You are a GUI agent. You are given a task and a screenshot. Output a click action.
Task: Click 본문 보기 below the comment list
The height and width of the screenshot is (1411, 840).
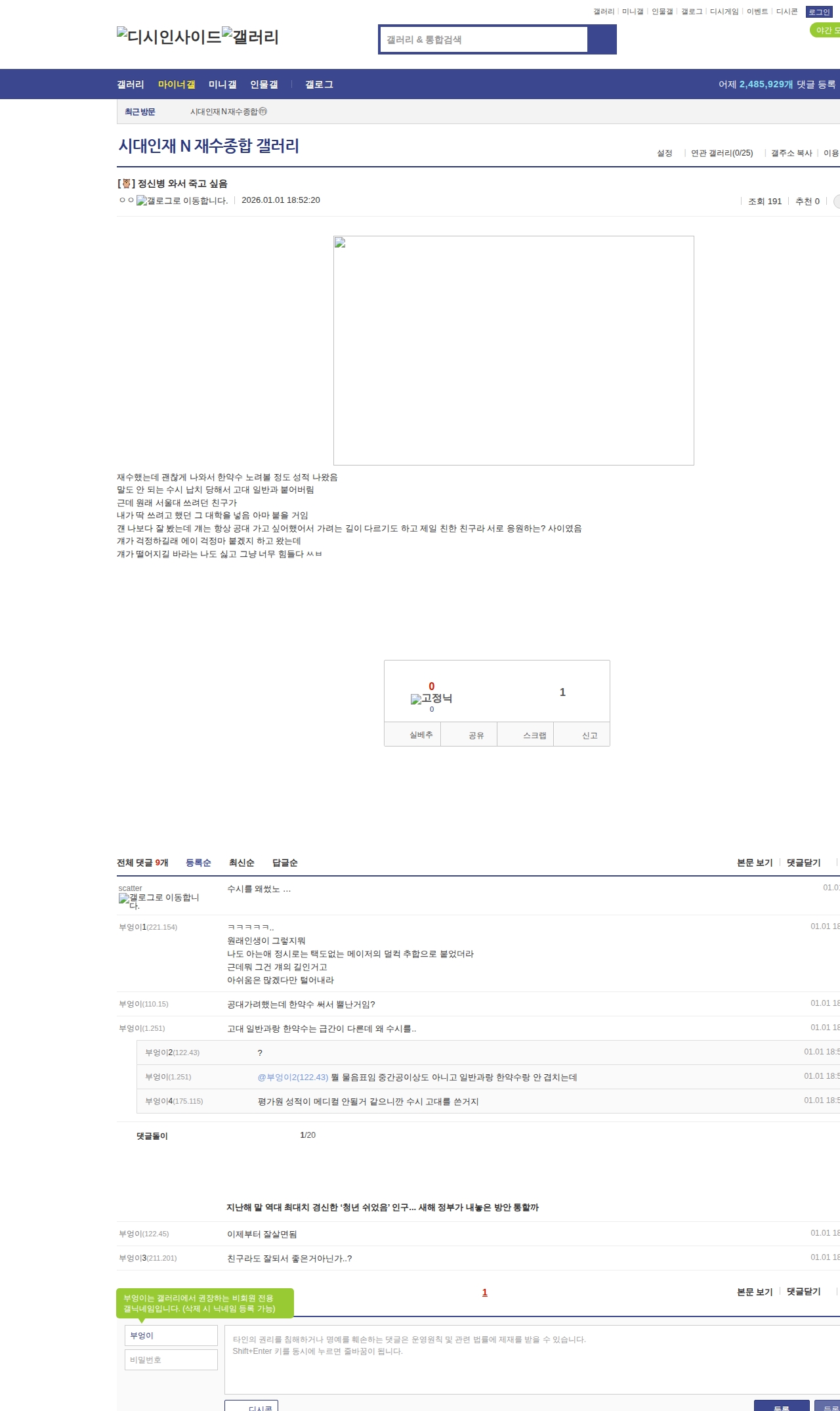click(755, 1292)
